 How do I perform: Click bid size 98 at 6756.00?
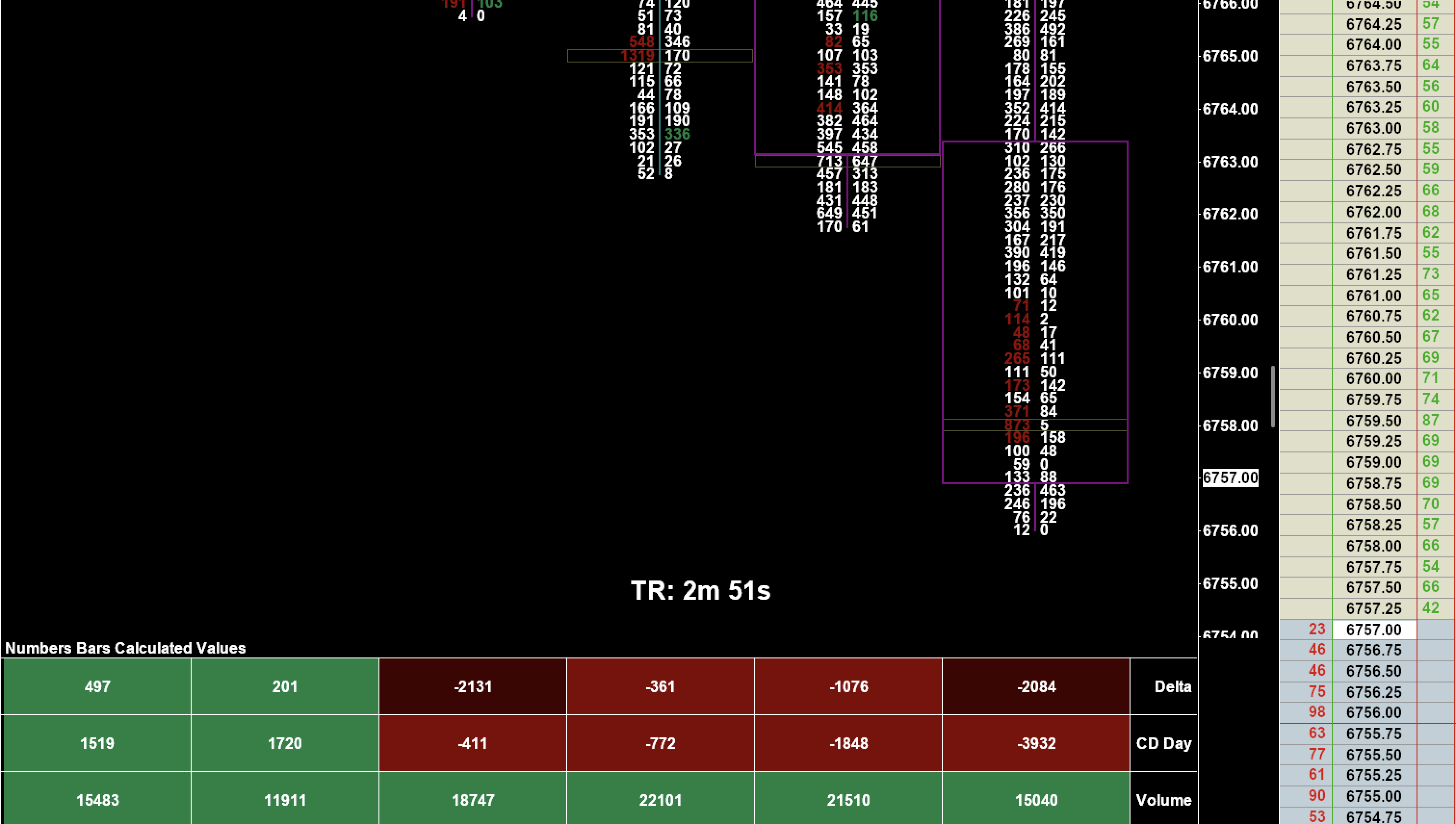click(1317, 712)
